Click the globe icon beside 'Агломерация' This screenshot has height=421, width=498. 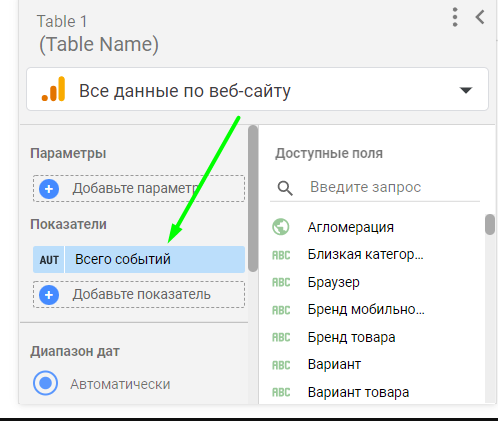pos(281,227)
